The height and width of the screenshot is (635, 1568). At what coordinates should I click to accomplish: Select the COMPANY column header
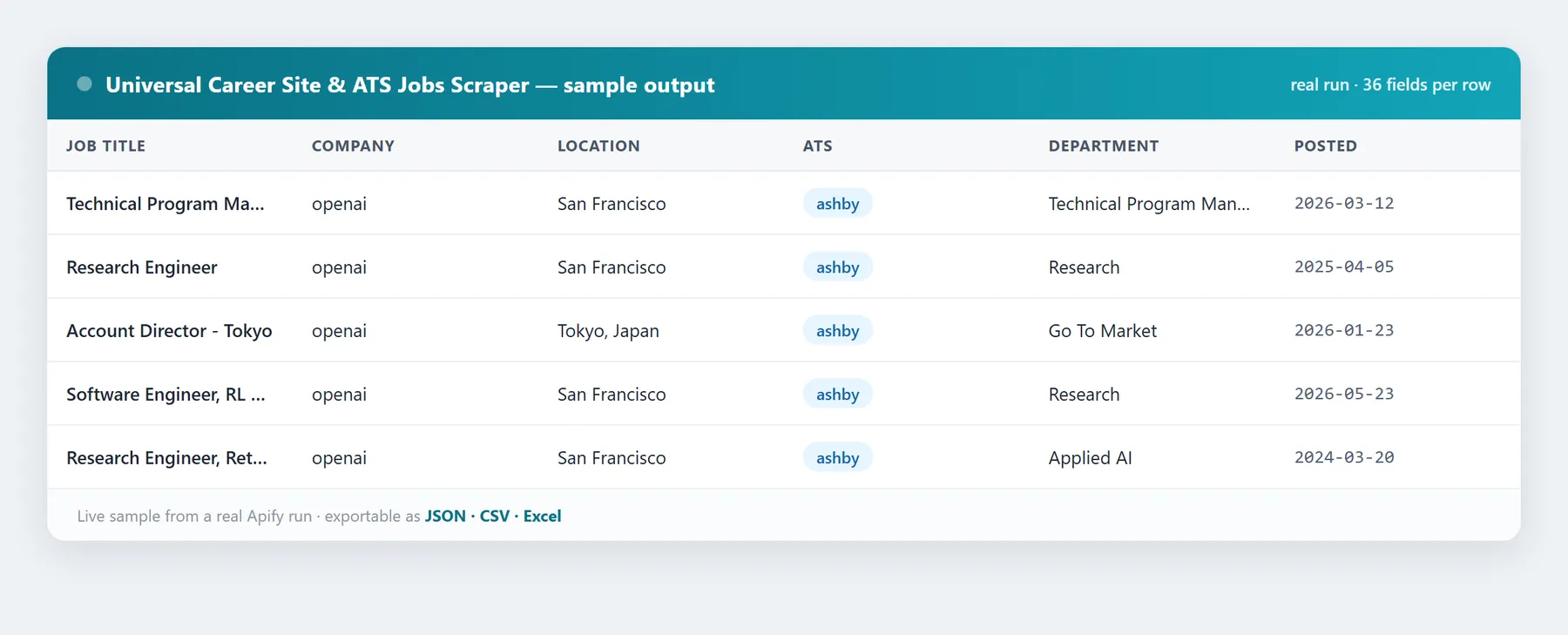pyautogui.click(x=353, y=145)
